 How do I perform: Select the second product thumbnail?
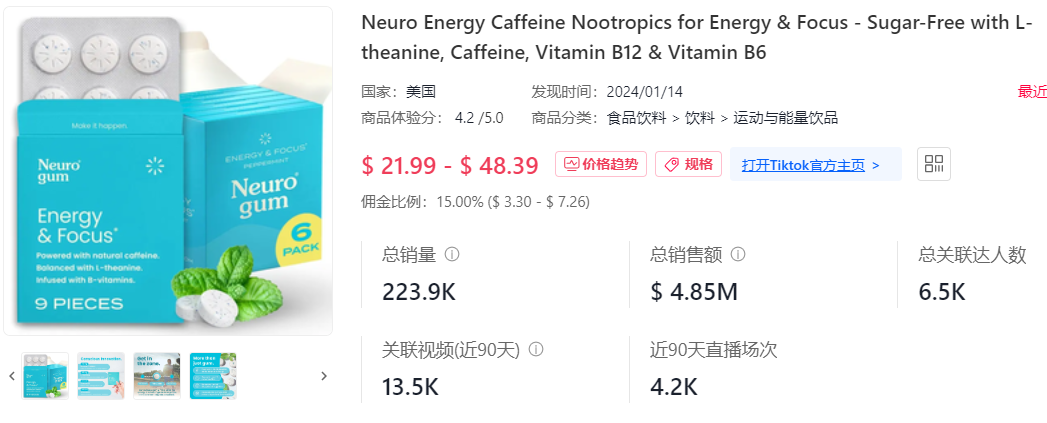(101, 376)
